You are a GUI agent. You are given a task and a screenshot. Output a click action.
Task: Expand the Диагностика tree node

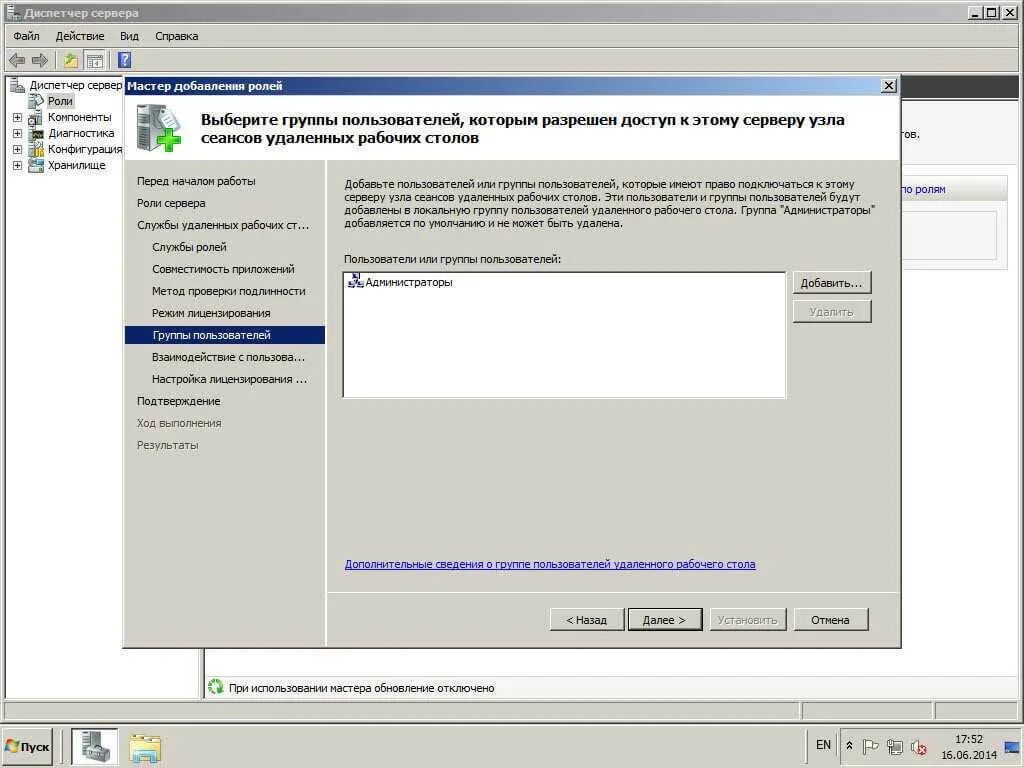pos(17,132)
